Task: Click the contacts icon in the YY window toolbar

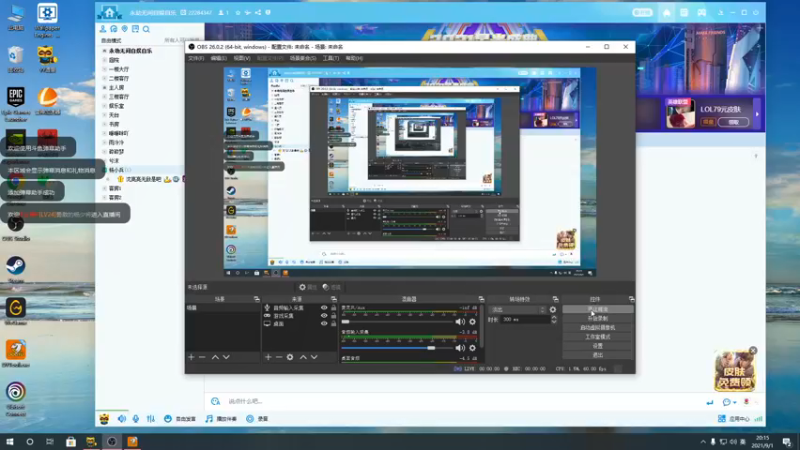Action: click(103, 29)
